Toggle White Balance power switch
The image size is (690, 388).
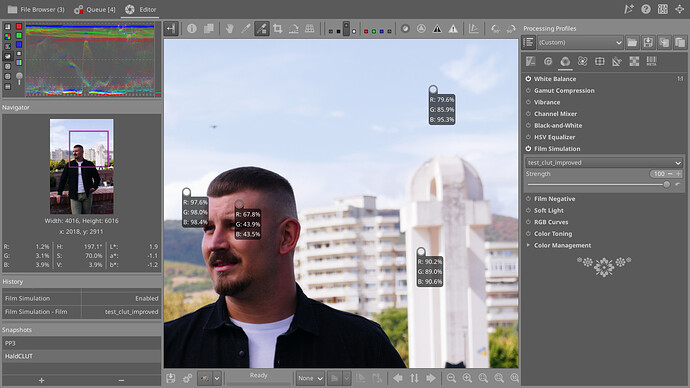coord(528,79)
